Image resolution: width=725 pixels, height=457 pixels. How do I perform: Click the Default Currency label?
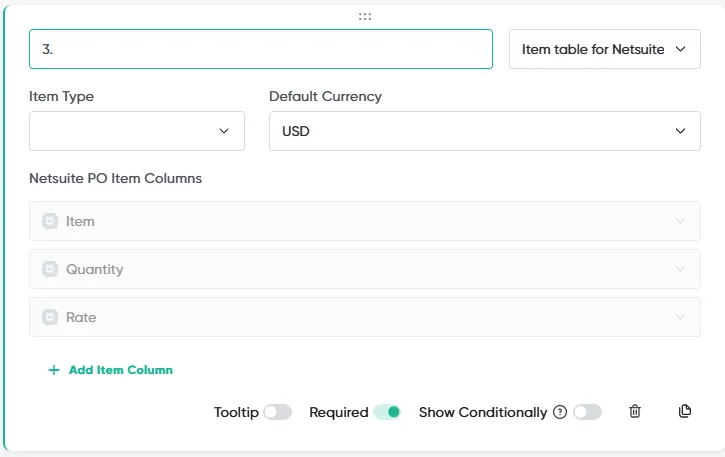pos(326,97)
